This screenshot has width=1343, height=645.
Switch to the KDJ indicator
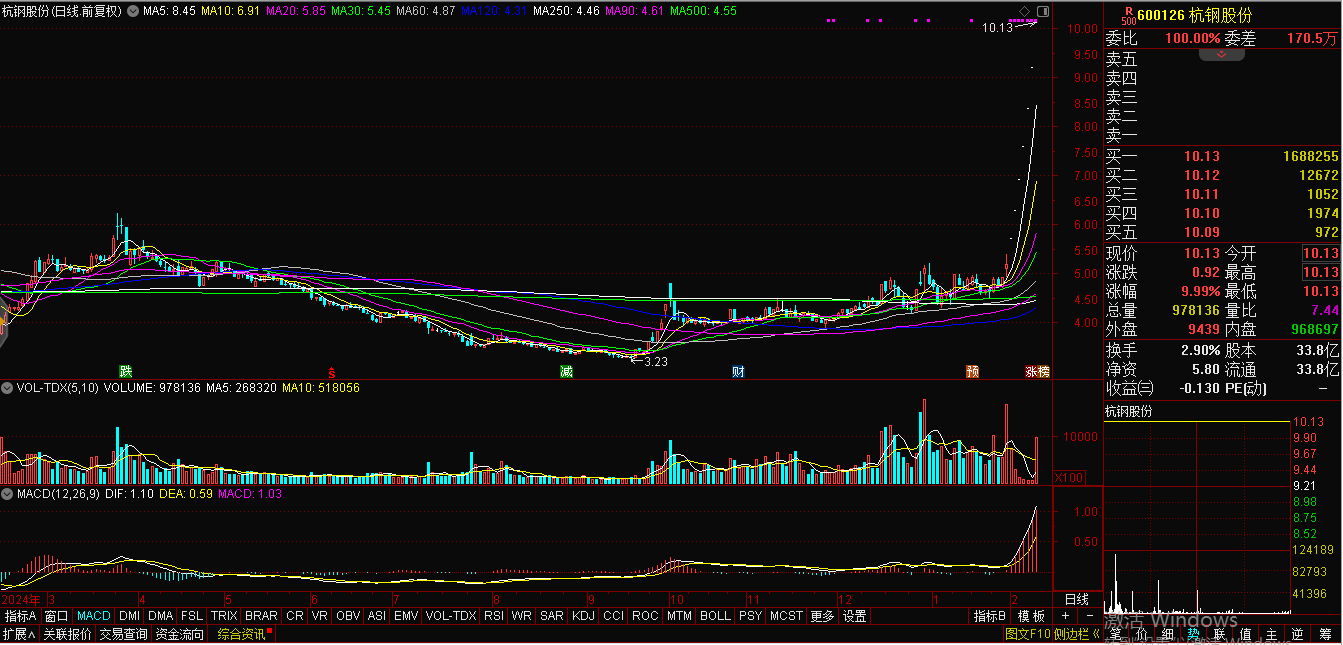(583, 616)
